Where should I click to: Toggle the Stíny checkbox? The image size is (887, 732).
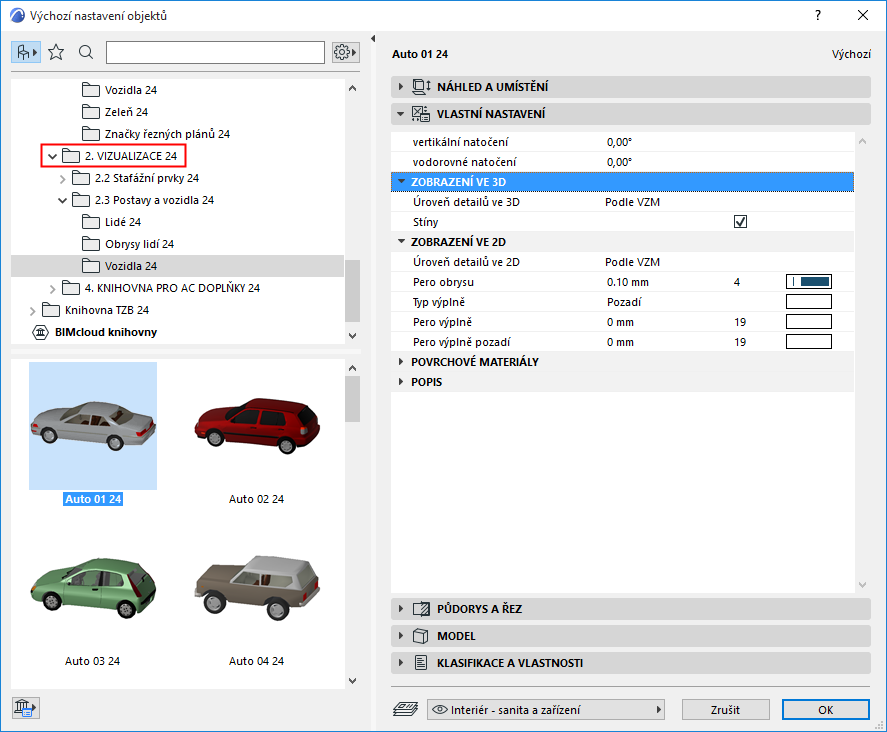[740, 222]
